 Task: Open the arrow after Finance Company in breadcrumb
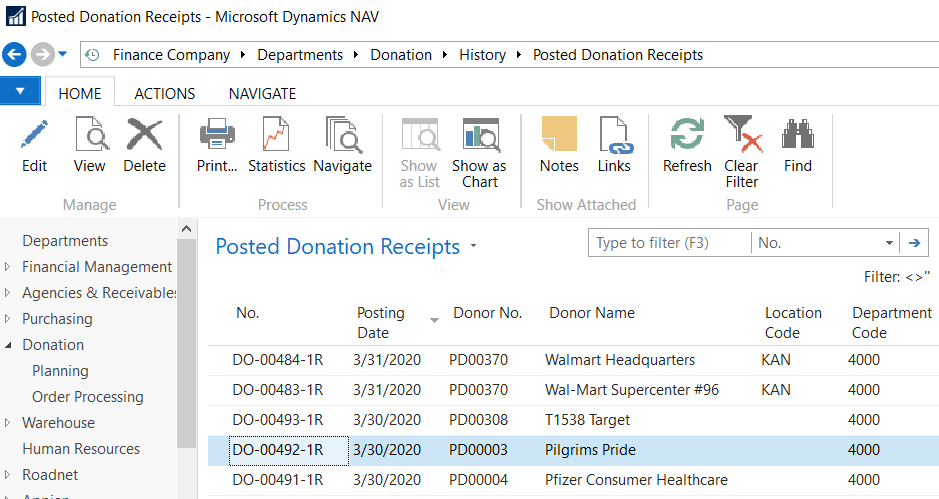pyautogui.click(x=243, y=55)
